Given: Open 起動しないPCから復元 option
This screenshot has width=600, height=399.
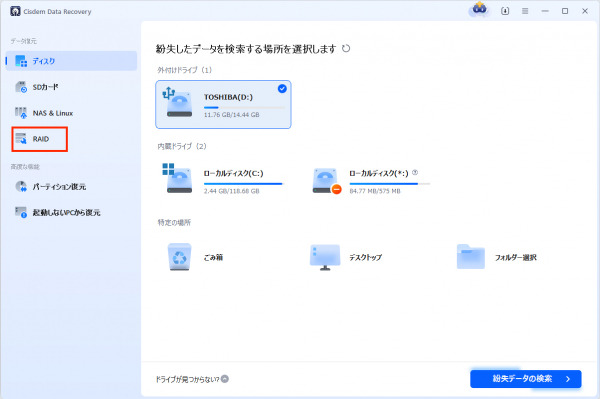Looking at the screenshot, I should 57,213.
